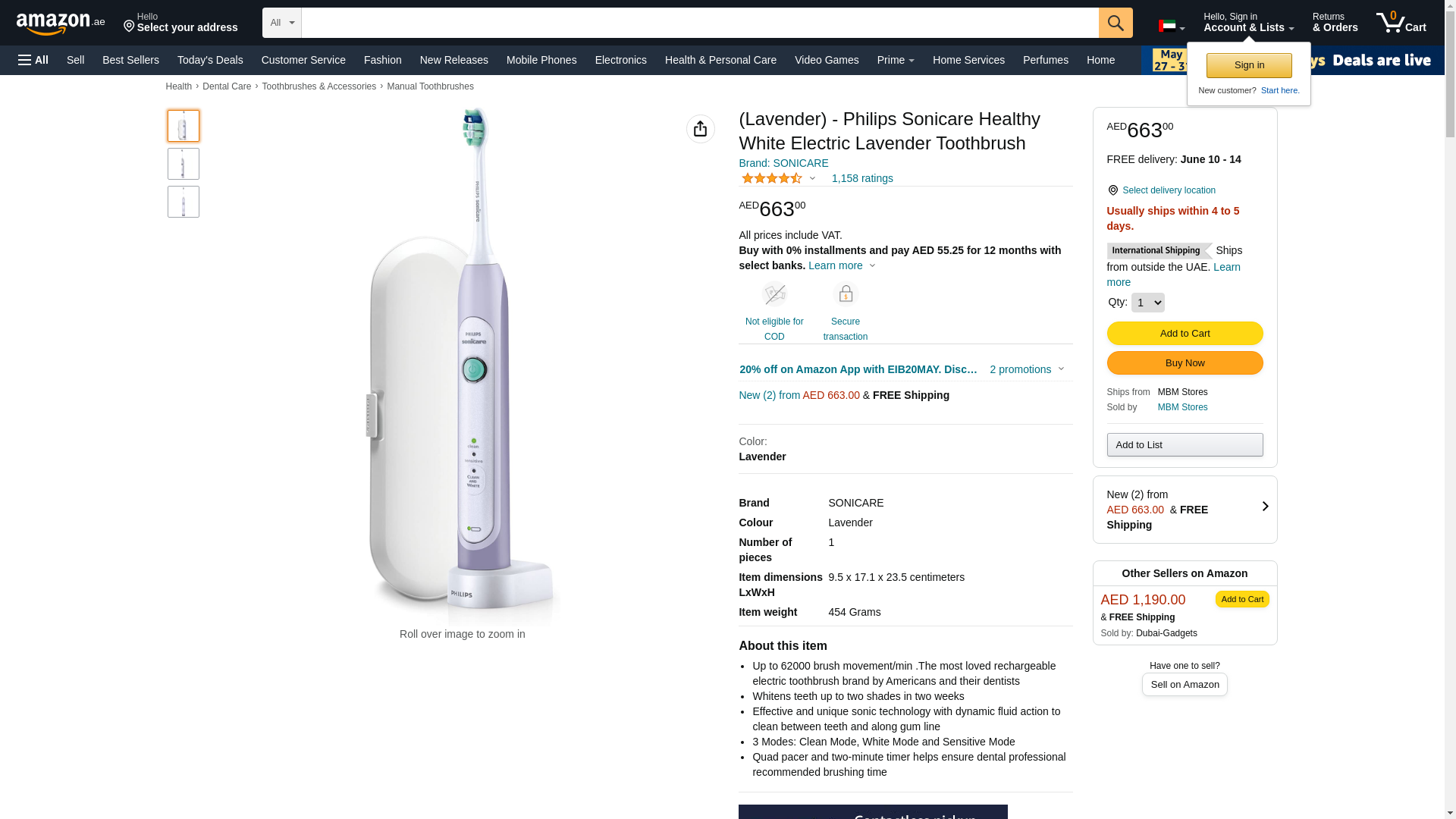Image resolution: width=1456 pixels, height=819 pixels.
Task: Open the search category All dropdown
Action: [281, 23]
